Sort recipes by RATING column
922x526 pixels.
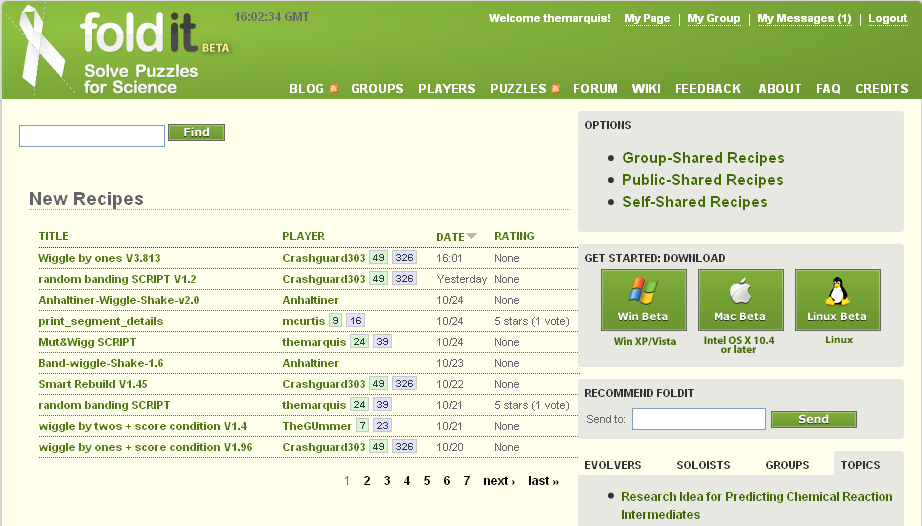[515, 236]
